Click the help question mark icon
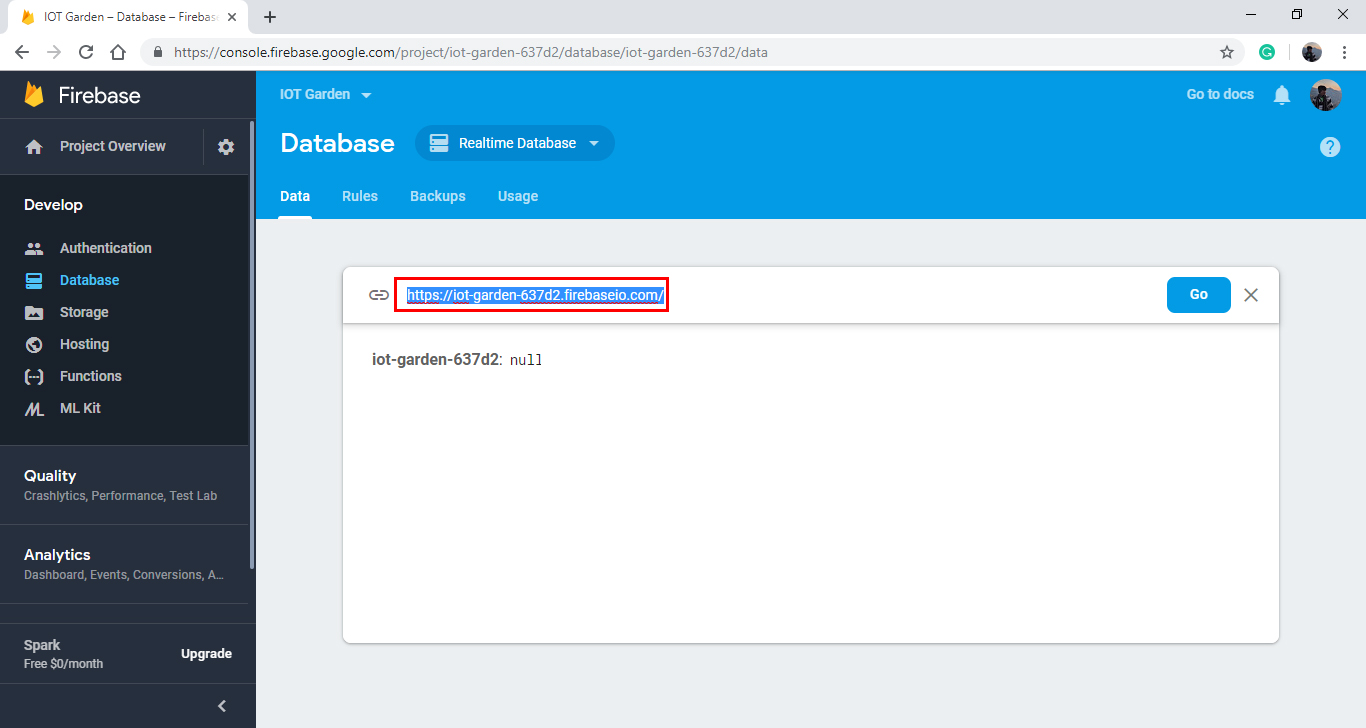 [x=1330, y=146]
